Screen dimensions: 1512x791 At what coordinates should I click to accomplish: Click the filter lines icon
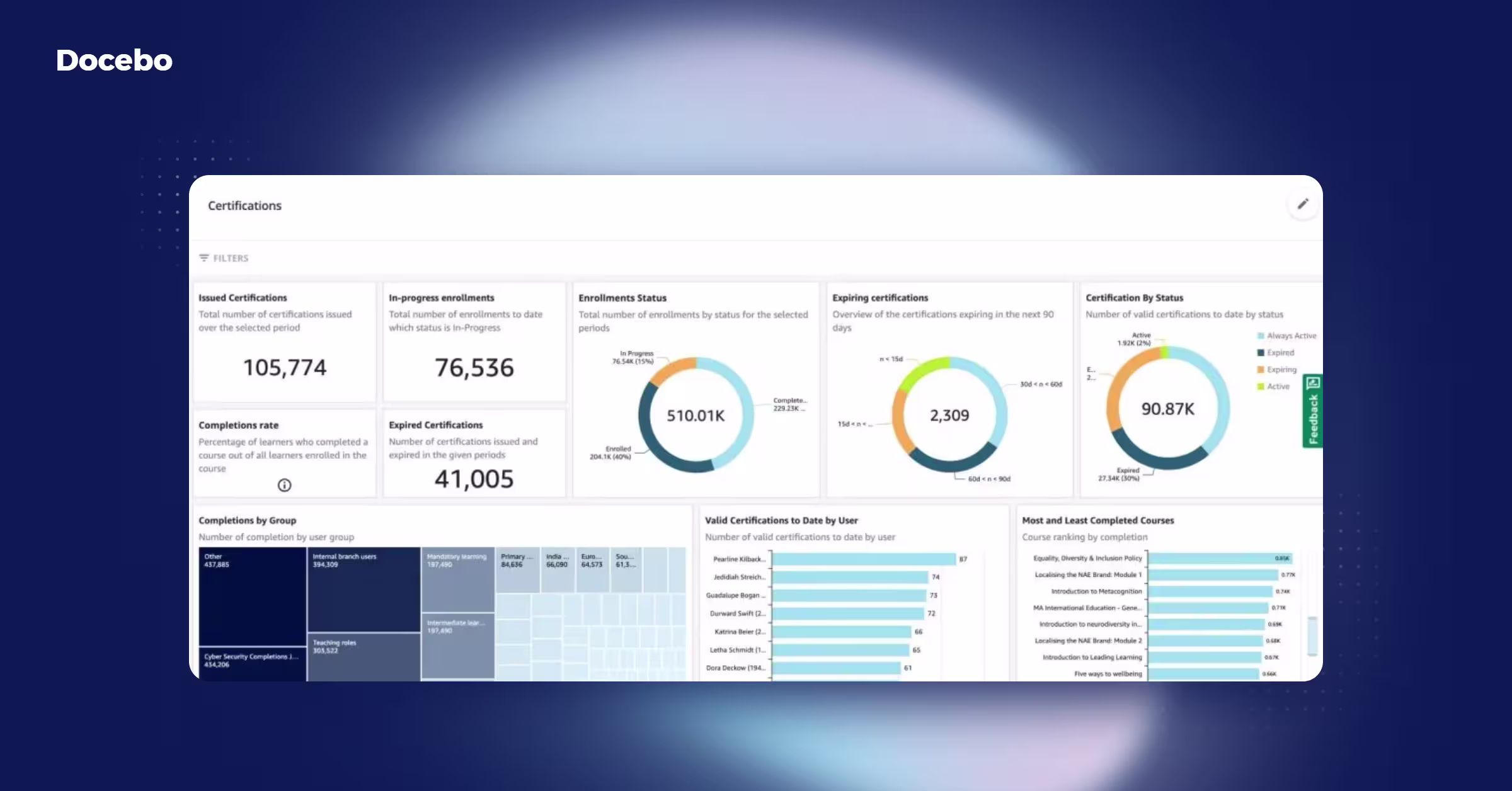point(204,258)
